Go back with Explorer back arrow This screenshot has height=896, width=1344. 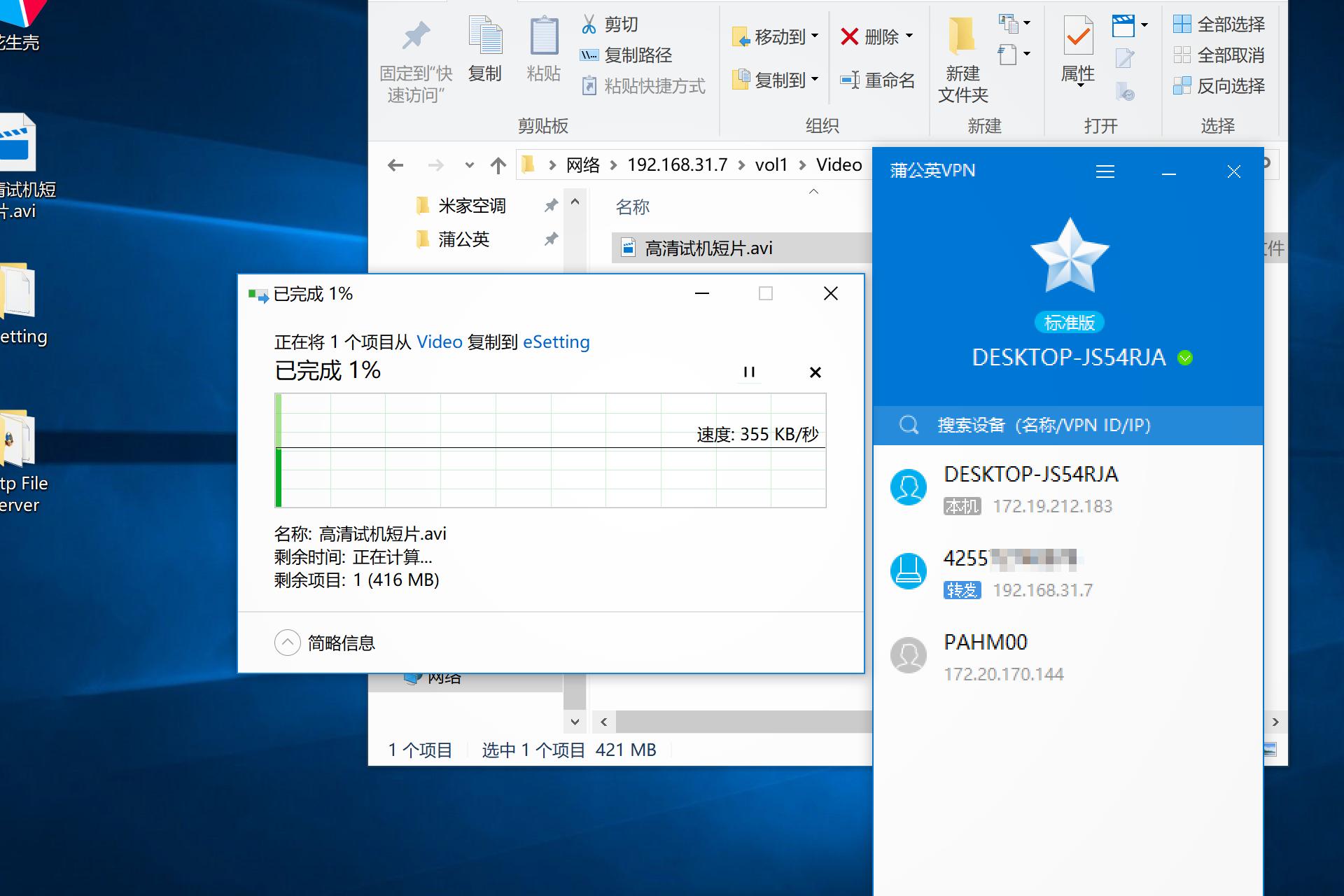coord(395,165)
